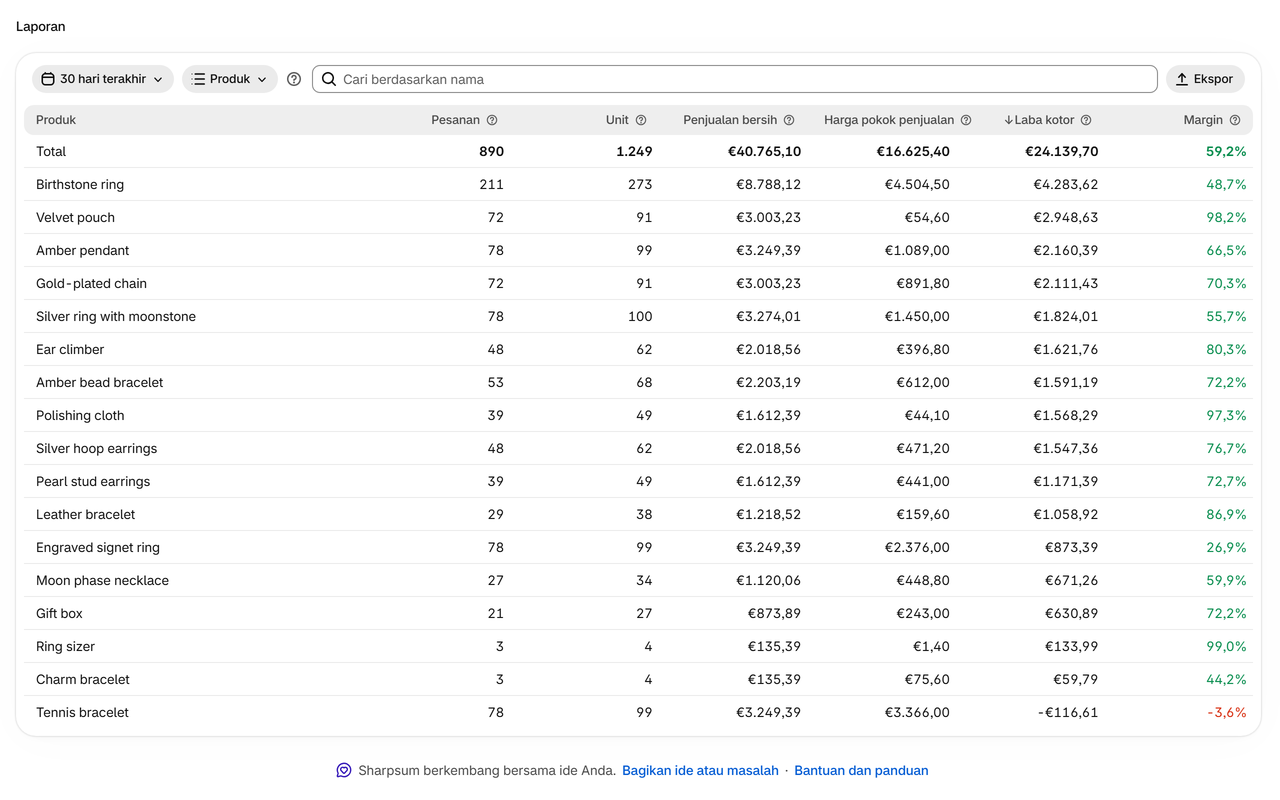Click the Laba kotor help icon
Image resolution: width=1280 pixels, height=800 pixels.
click(x=1086, y=120)
